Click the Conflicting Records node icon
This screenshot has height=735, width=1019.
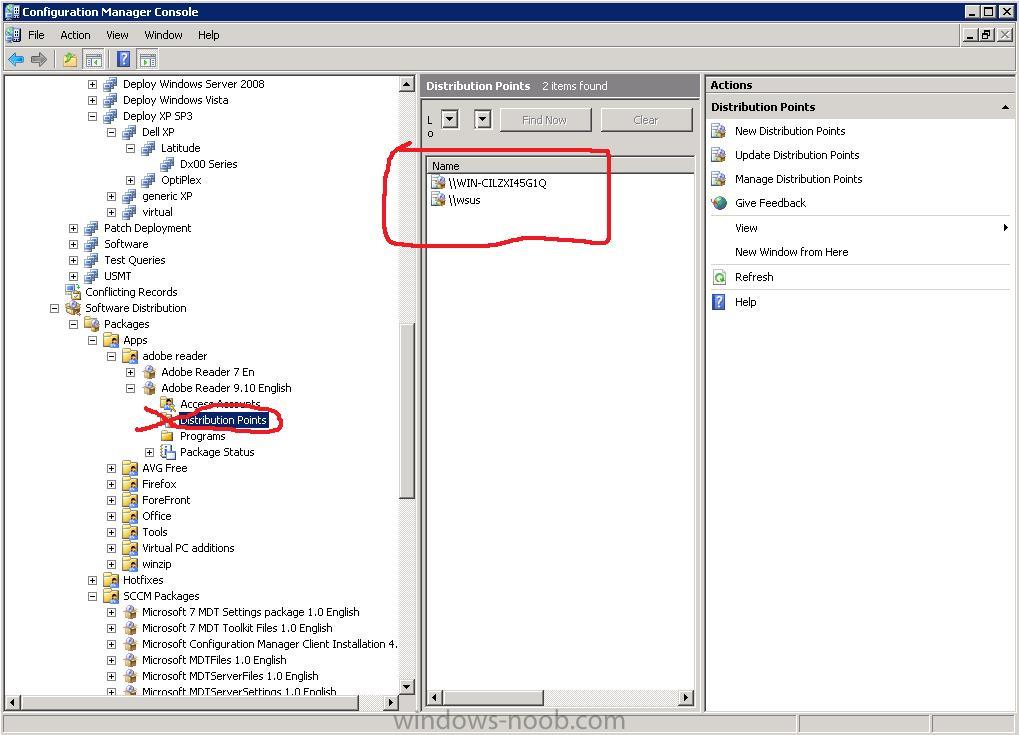point(73,292)
